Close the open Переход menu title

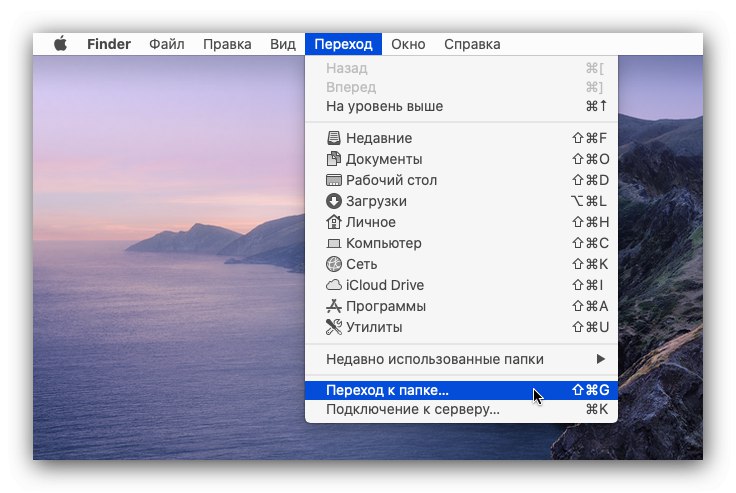pos(343,44)
